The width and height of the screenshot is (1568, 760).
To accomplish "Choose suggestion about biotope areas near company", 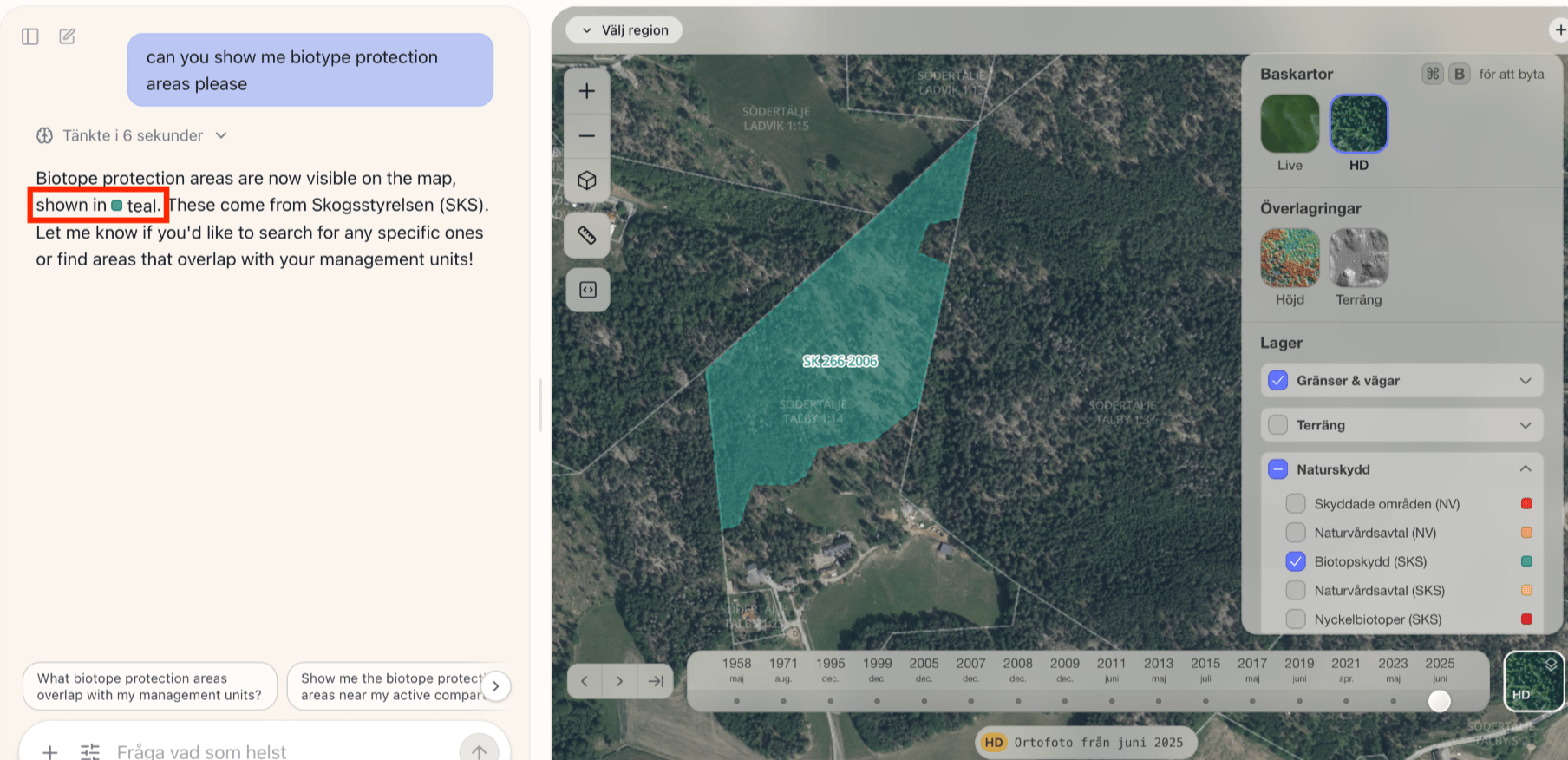I will [x=392, y=686].
